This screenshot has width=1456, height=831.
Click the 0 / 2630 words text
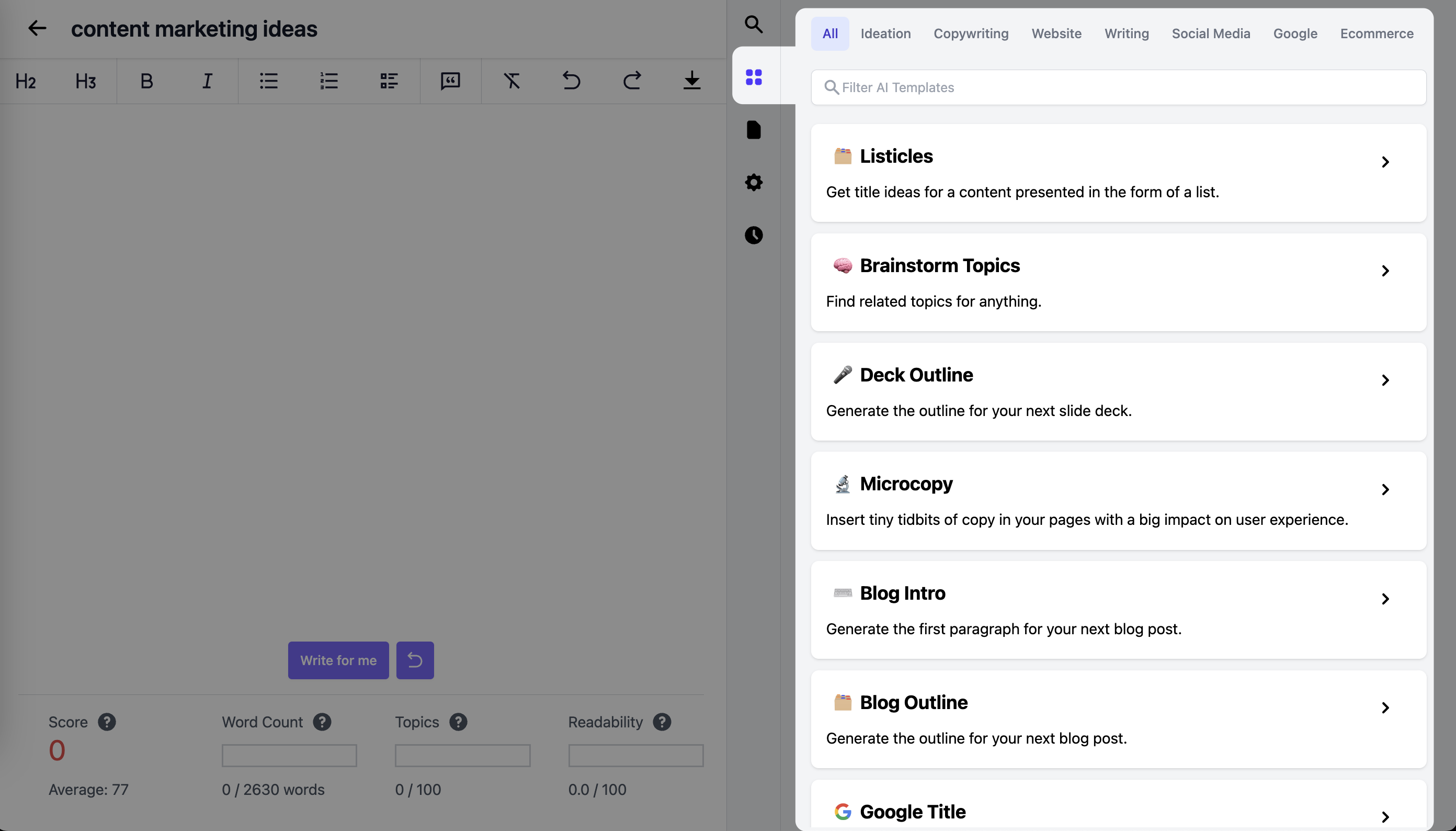coord(272,789)
